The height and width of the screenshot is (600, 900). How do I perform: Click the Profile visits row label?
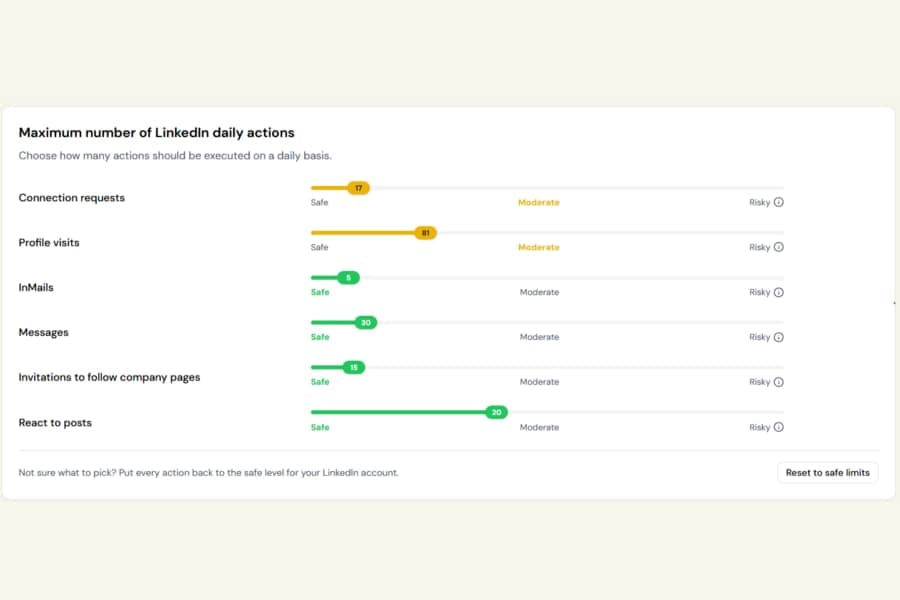click(x=49, y=243)
